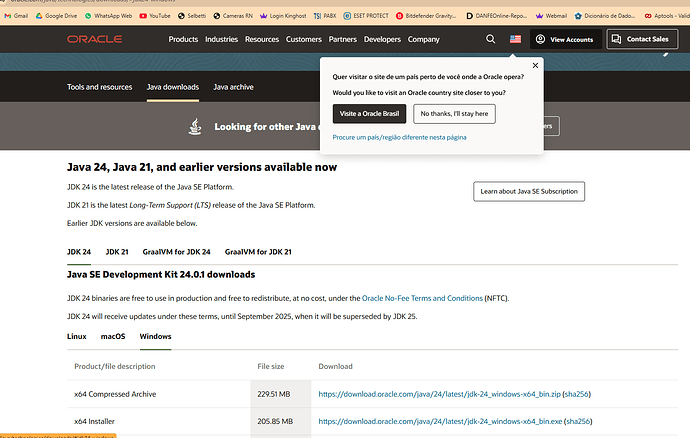Switch to GraalVM for JDK 21 tab

pyautogui.click(x=258, y=252)
